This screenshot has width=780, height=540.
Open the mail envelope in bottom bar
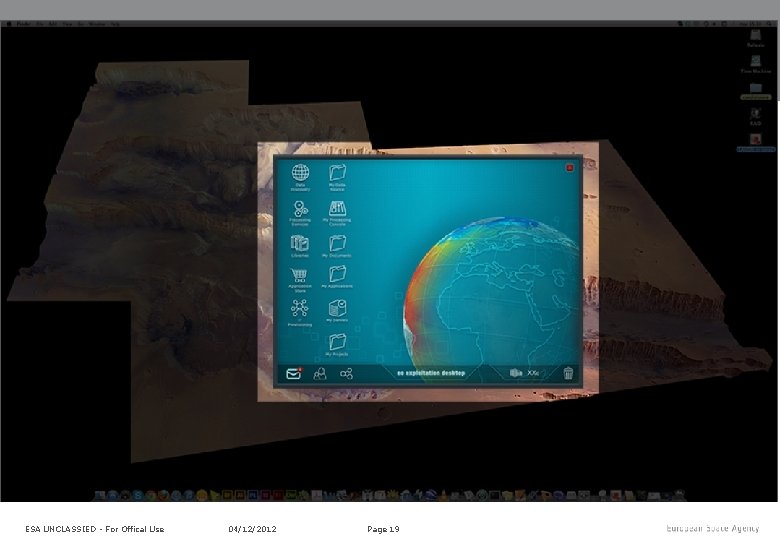[294, 373]
